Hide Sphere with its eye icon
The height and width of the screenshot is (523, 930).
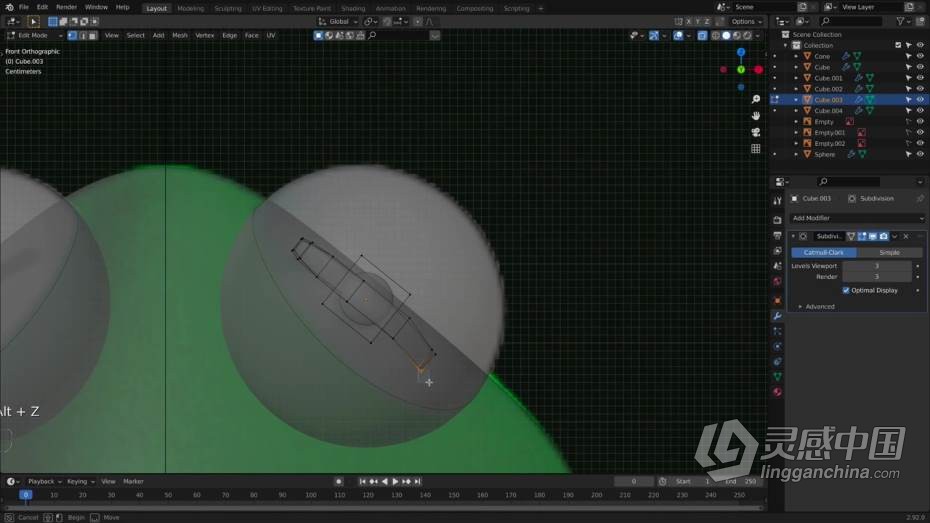click(920, 154)
